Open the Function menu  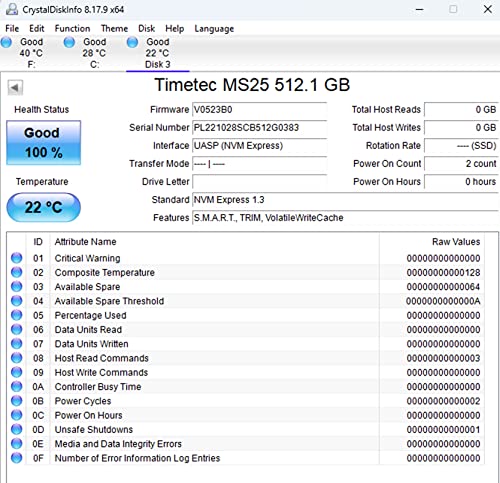pyautogui.click(x=72, y=29)
